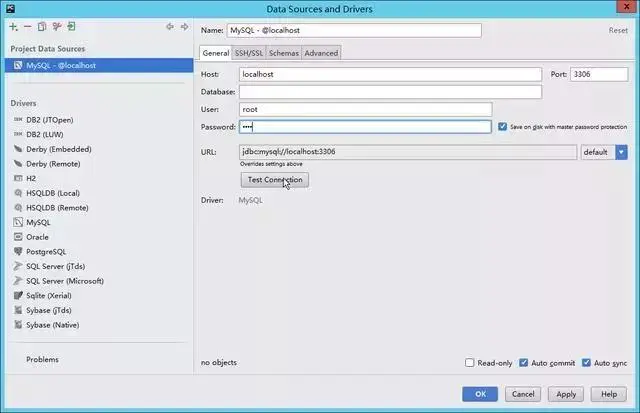Screen dimensions: 640x413
Task: Select MySQL - @localhost data source
Action: click(99, 65)
